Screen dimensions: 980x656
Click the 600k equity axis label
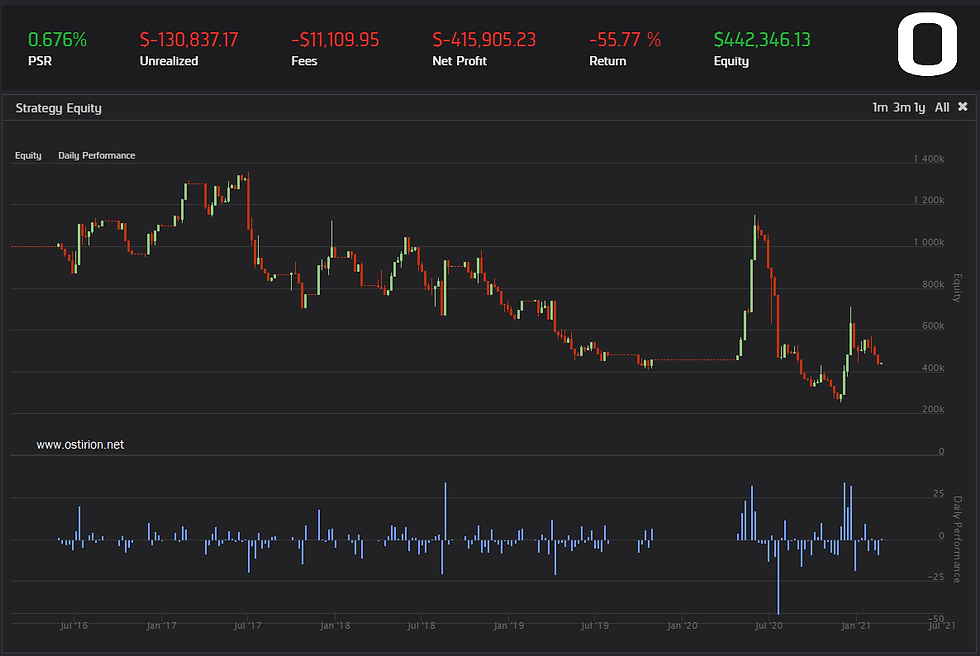click(933, 326)
